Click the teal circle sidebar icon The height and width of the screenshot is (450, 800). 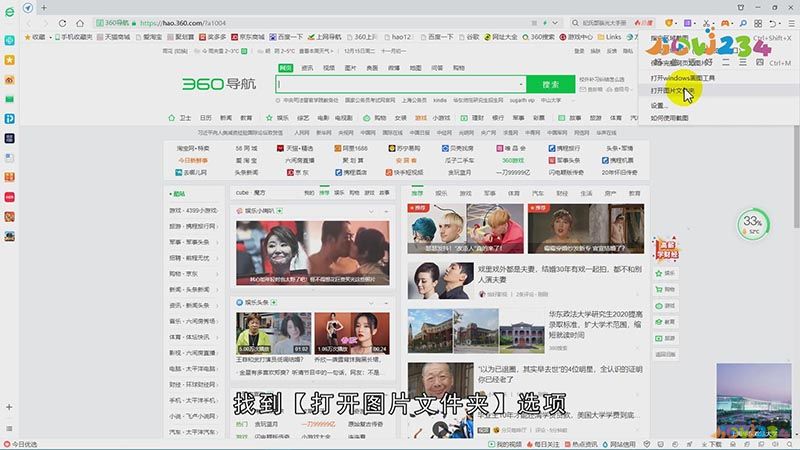point(9,40)
